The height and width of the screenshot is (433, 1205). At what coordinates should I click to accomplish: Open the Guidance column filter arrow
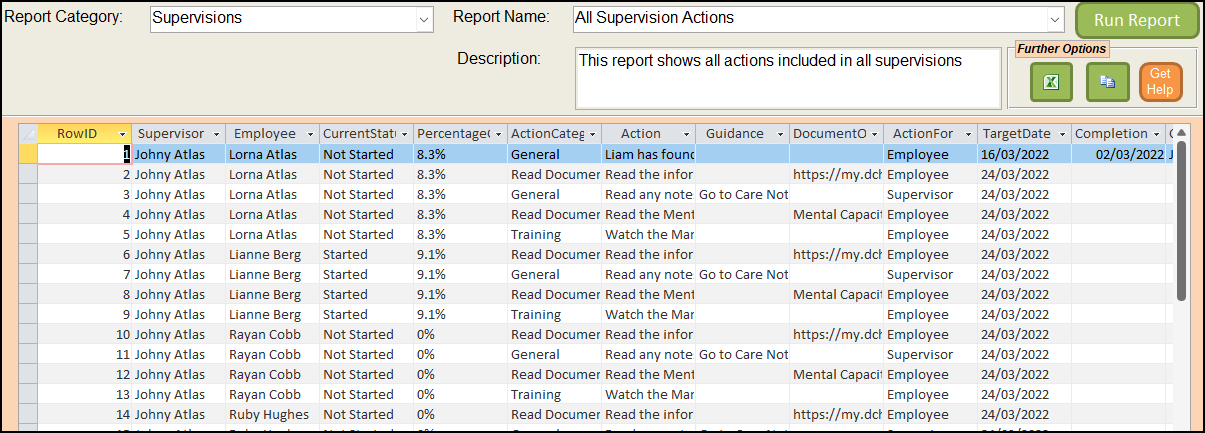[779, 134]
